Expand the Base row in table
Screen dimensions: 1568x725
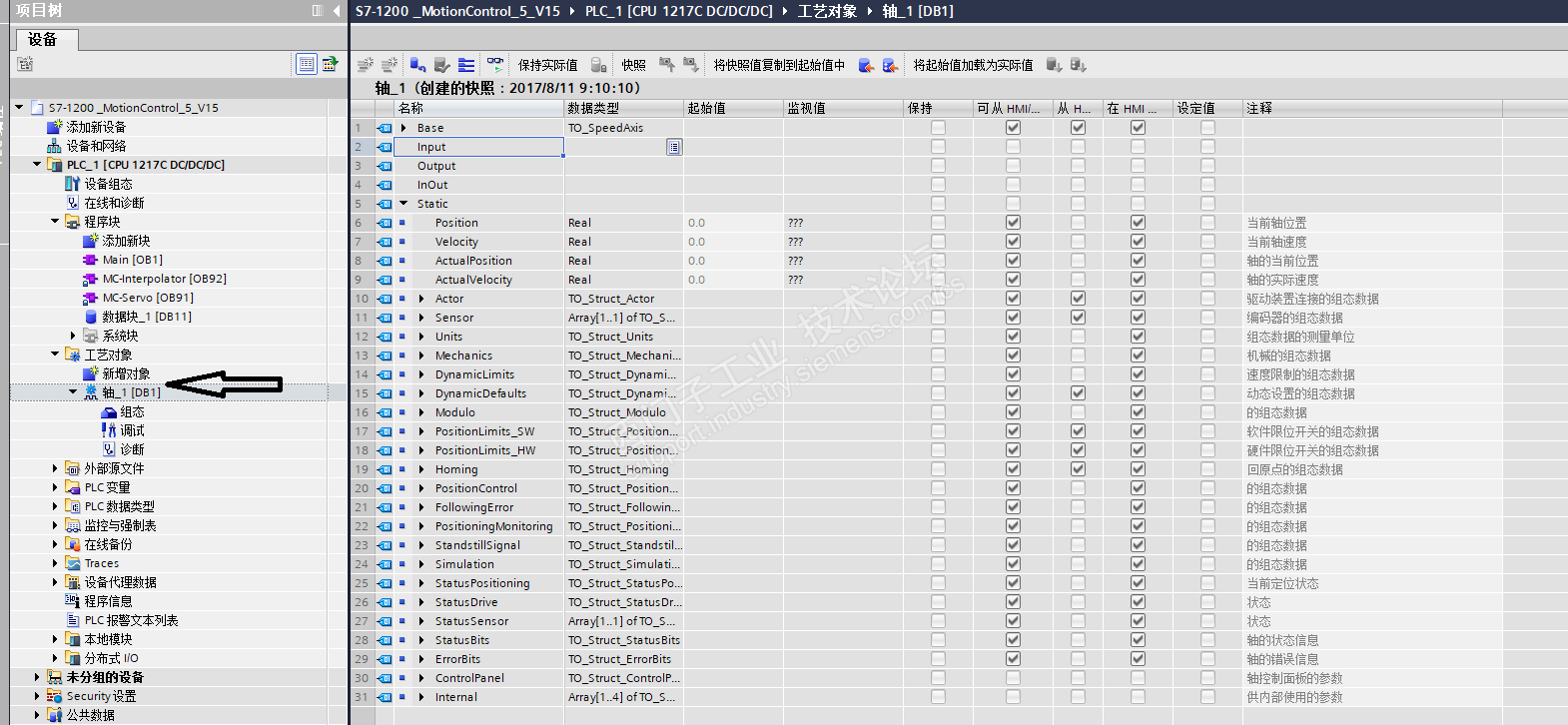(403, 128)
